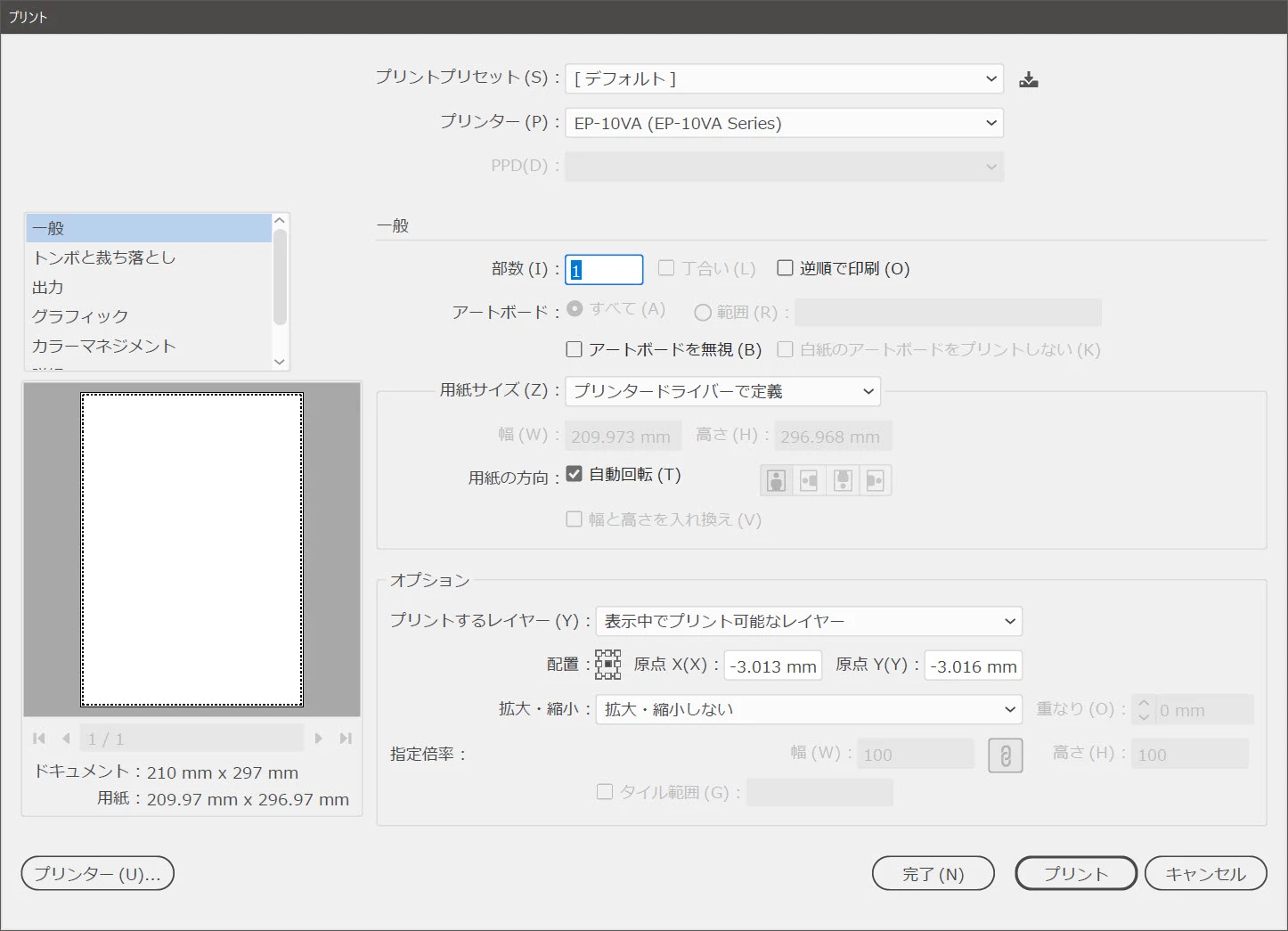This screenshot has height=931, width=1288.
Task: Click the 範囲 (R) artboard range field
Action: click(948, 312)
